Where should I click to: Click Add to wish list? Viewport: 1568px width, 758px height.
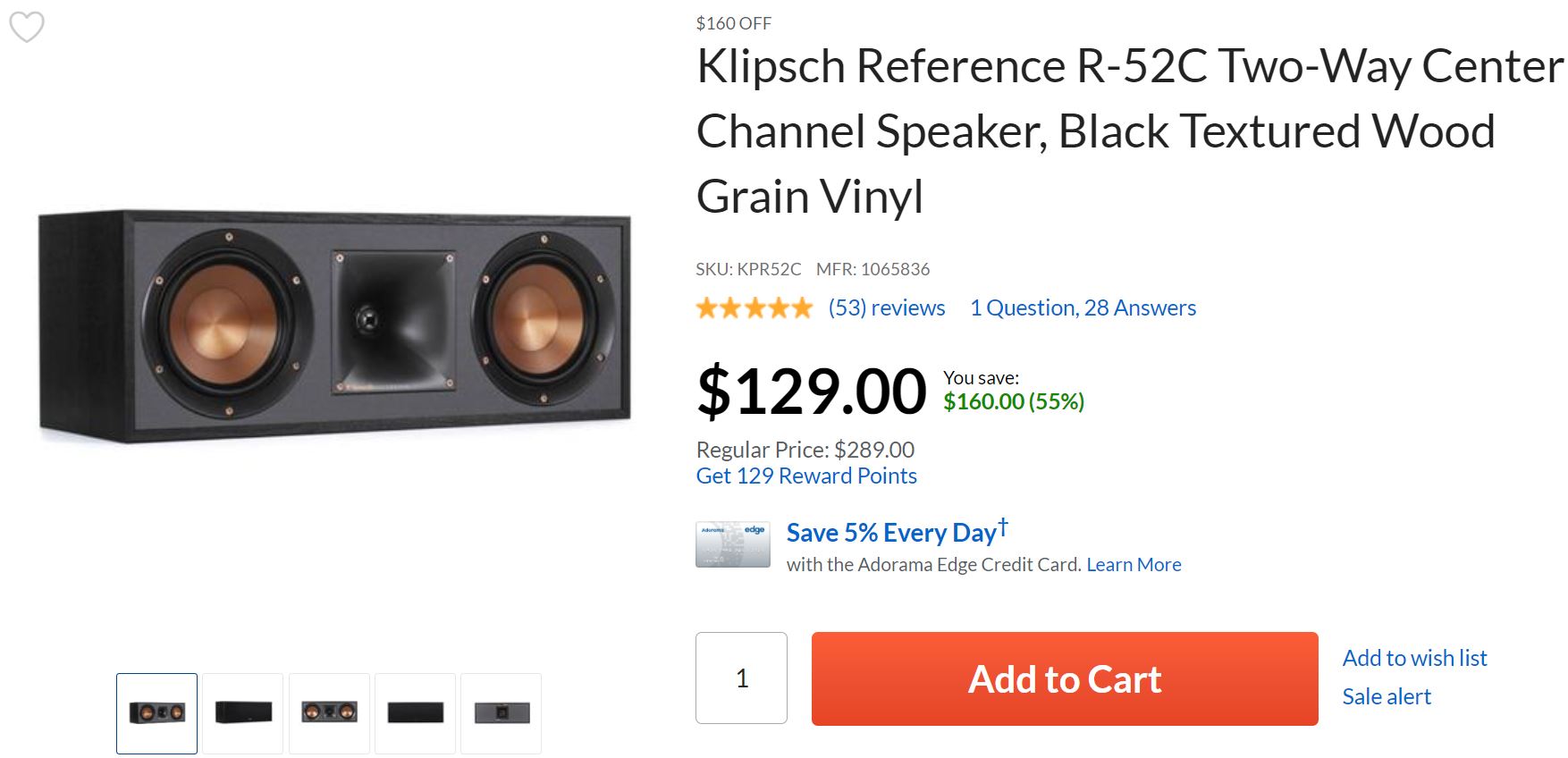[1414, 659]
